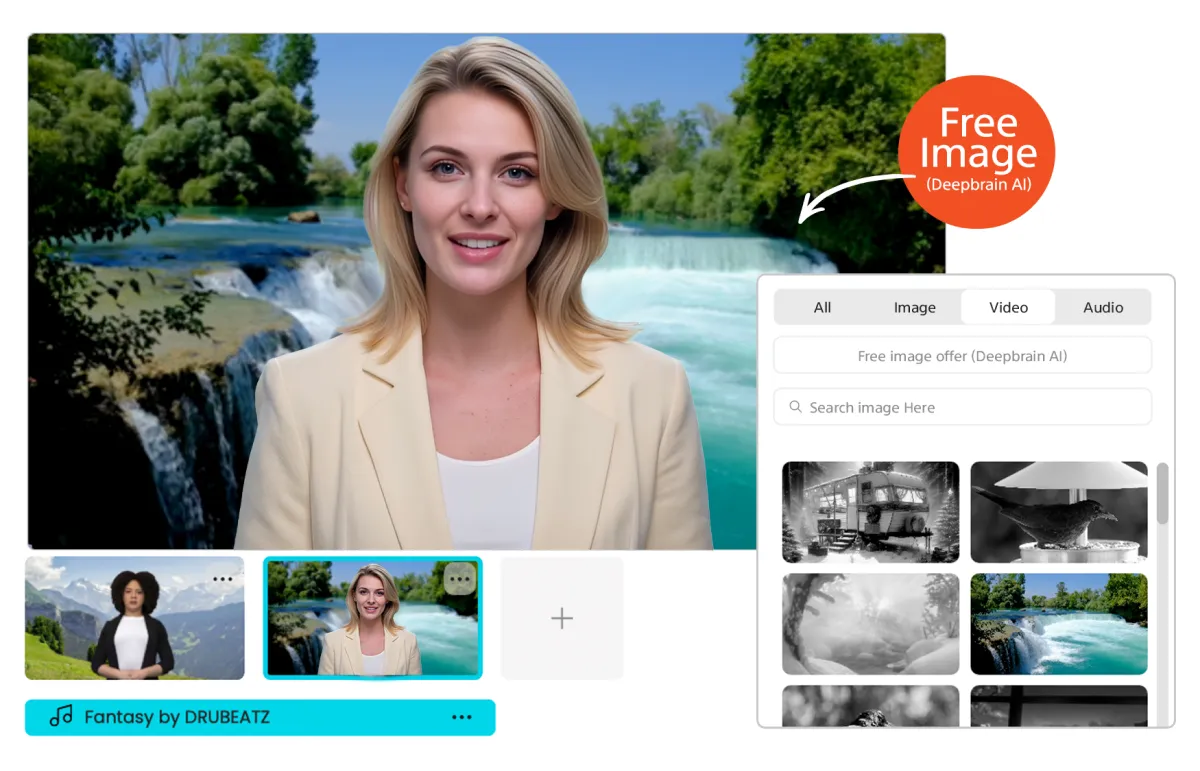Click the search magnifier icon
This screenshot has height=771, width=1200.
point(796,407)
